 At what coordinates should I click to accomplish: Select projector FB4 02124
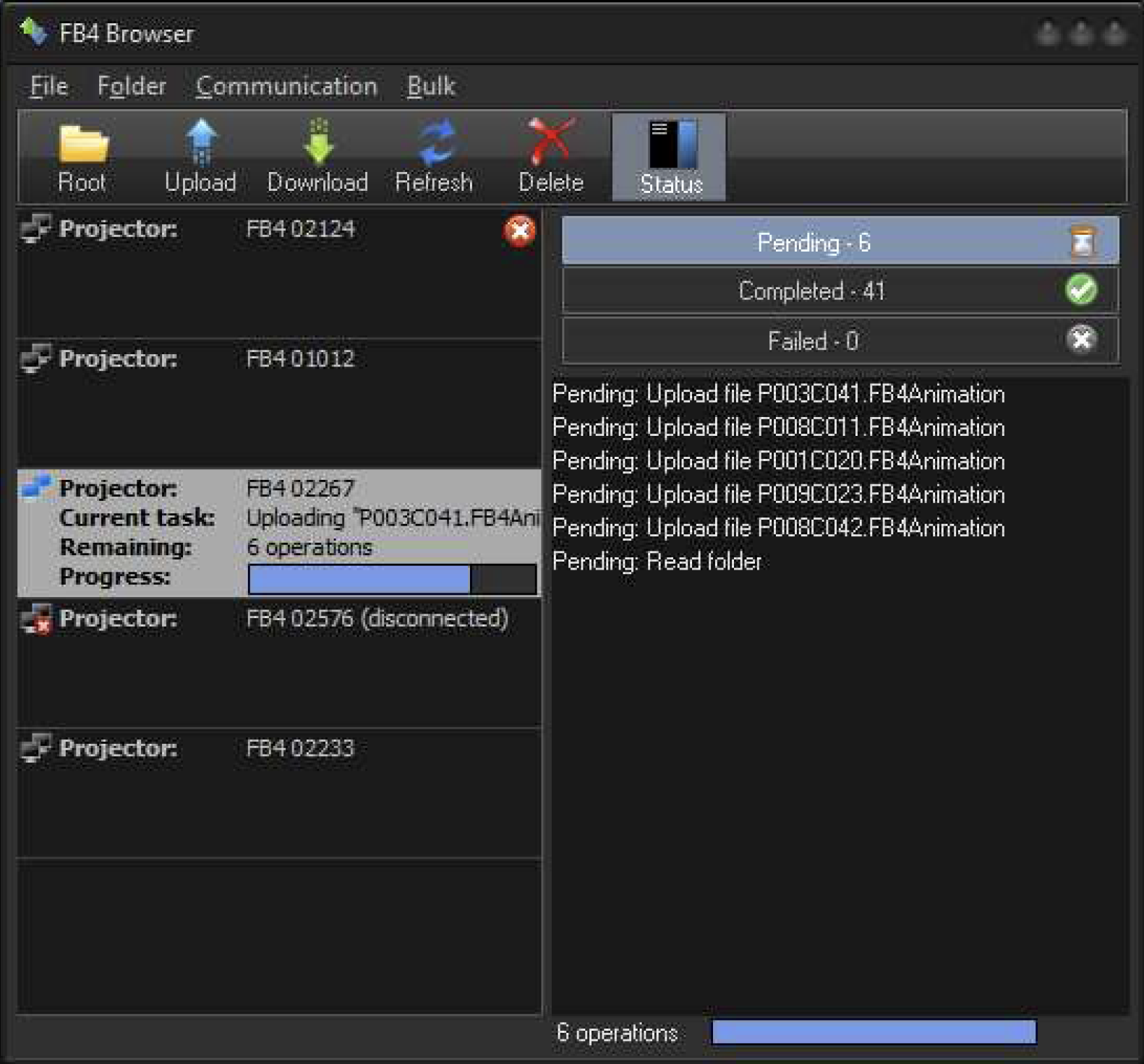(x=279, y=273)
